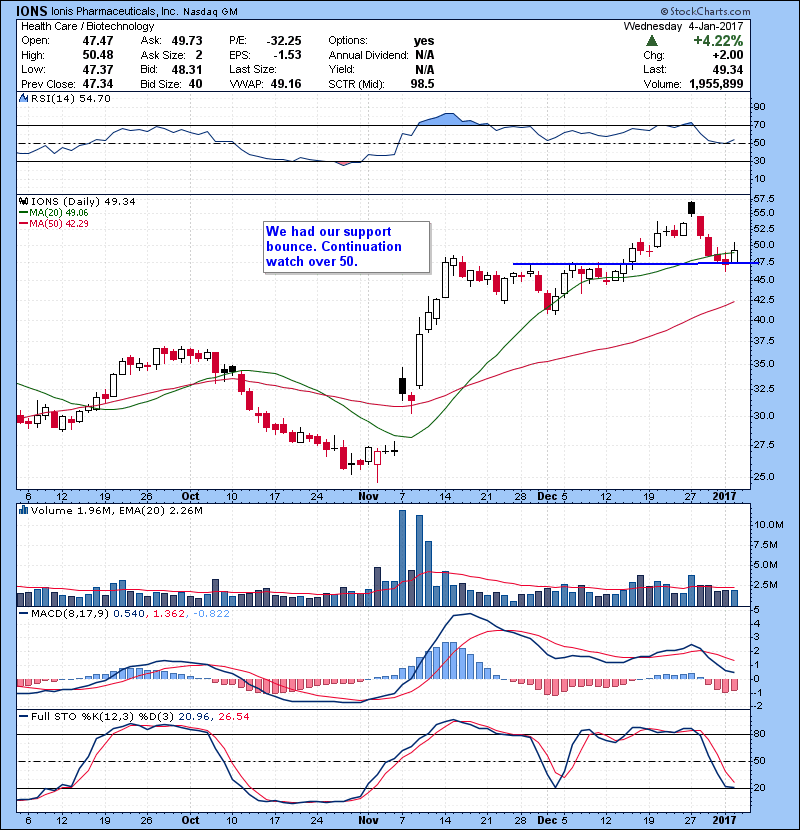Click the Volume 1.96M, EMA(20) 2.26M label

(117, 511)
